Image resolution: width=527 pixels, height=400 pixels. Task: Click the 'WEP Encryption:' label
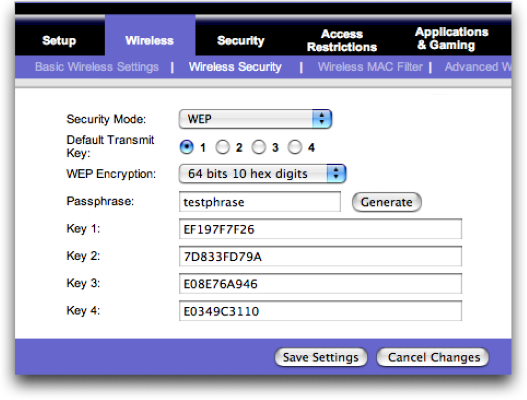point(111,174)
